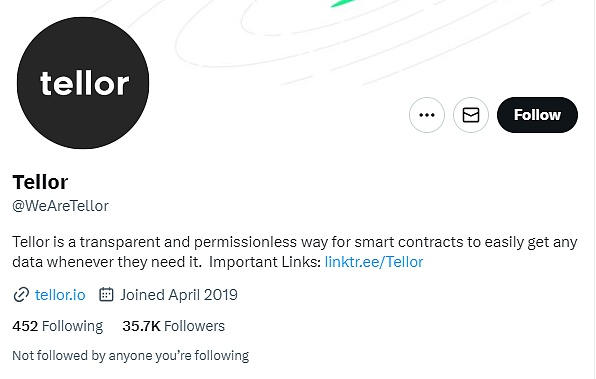The image size is (596, 379).
Task: Visit the tellor.io website link
Action: click(x=60, y=295)
